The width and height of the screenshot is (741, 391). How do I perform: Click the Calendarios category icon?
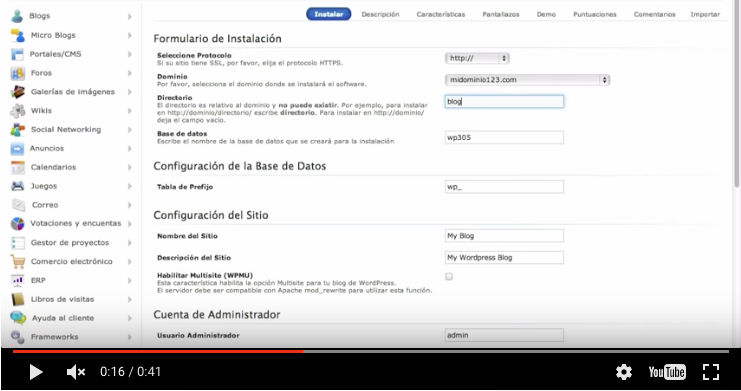click(17, 167)
